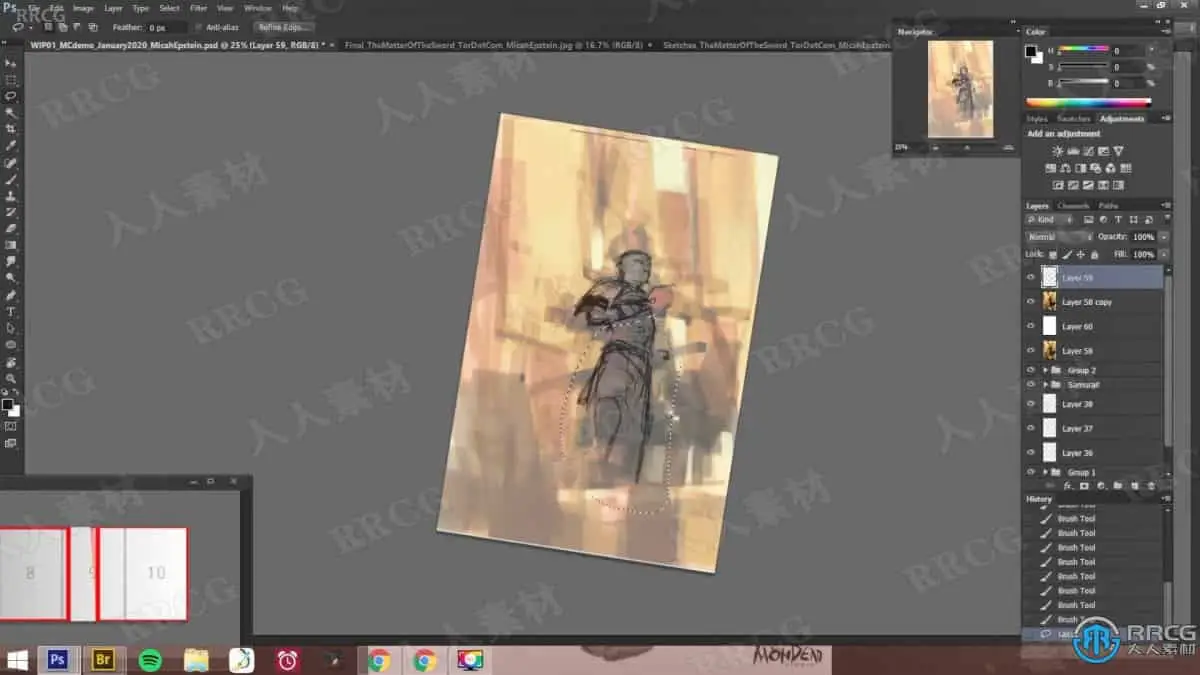Click the Navigator preview thumbnail
This screenshot has width=1200, height=675.
(x=960, y=89)
